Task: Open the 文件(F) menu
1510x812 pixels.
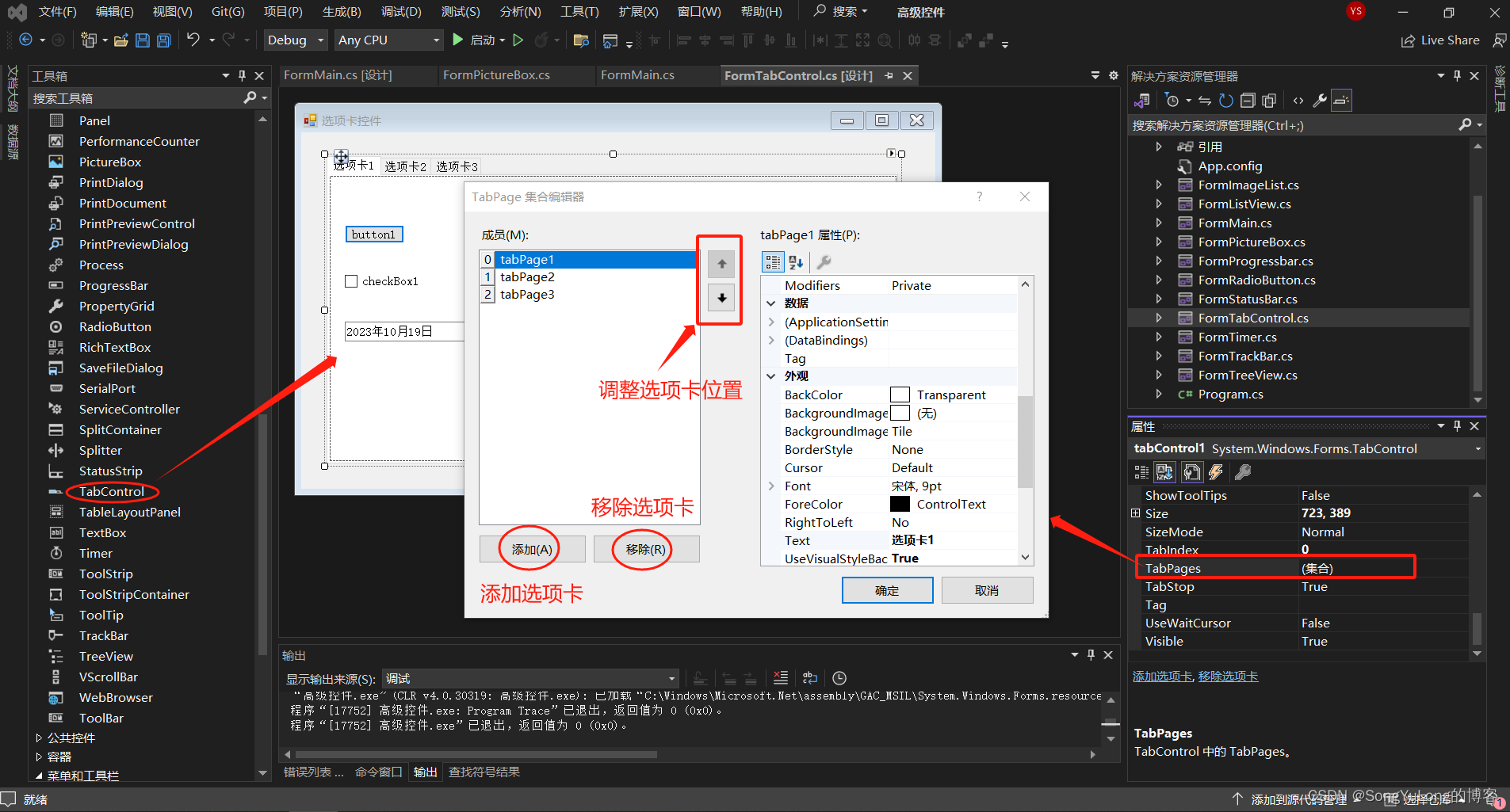Action: pyautogui.click(x=57, y=12)
